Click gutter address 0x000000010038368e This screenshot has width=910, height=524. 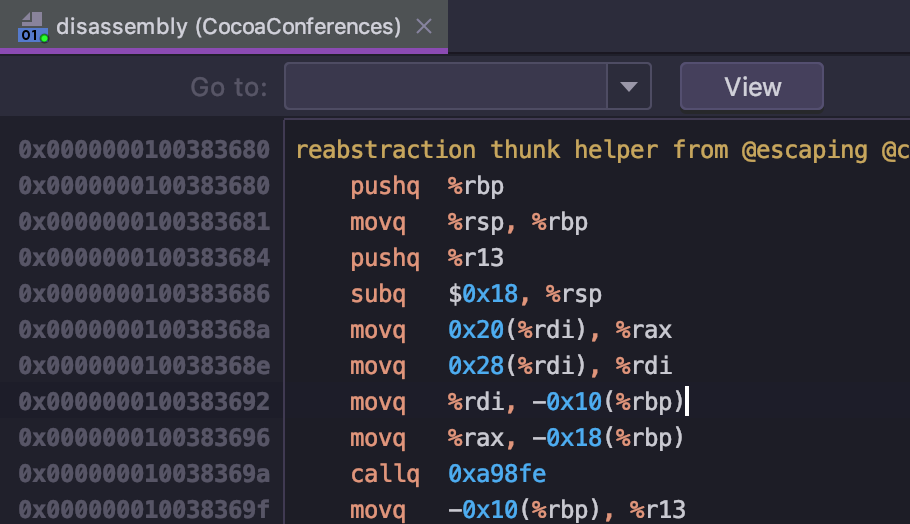click(x=144, y=366)
